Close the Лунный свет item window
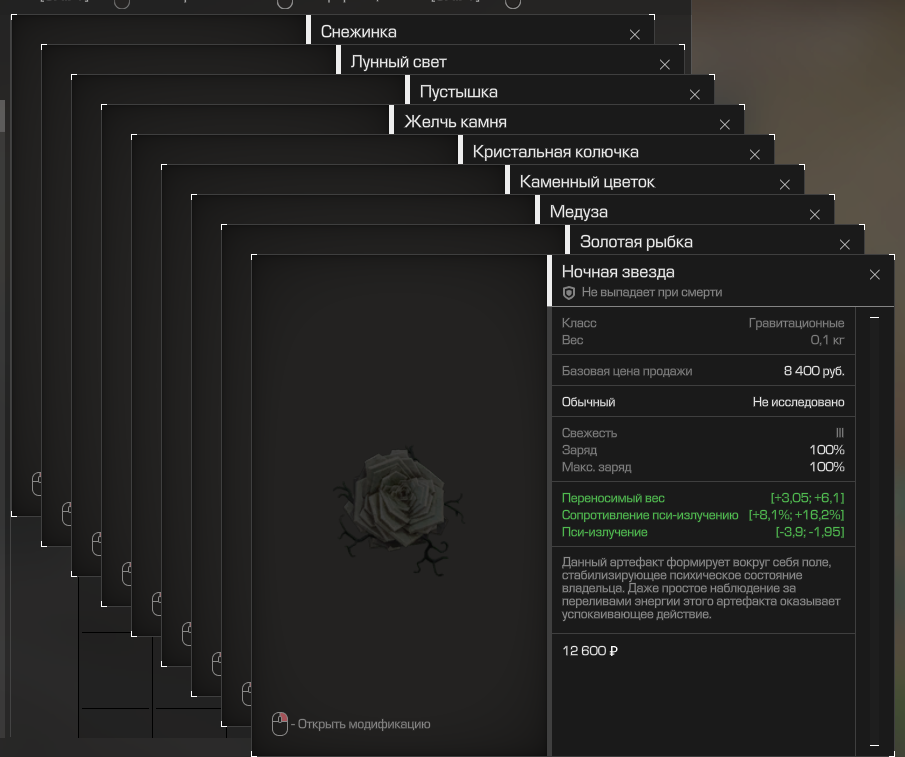The width and height of the screenshot is (905, 757). 665,65
